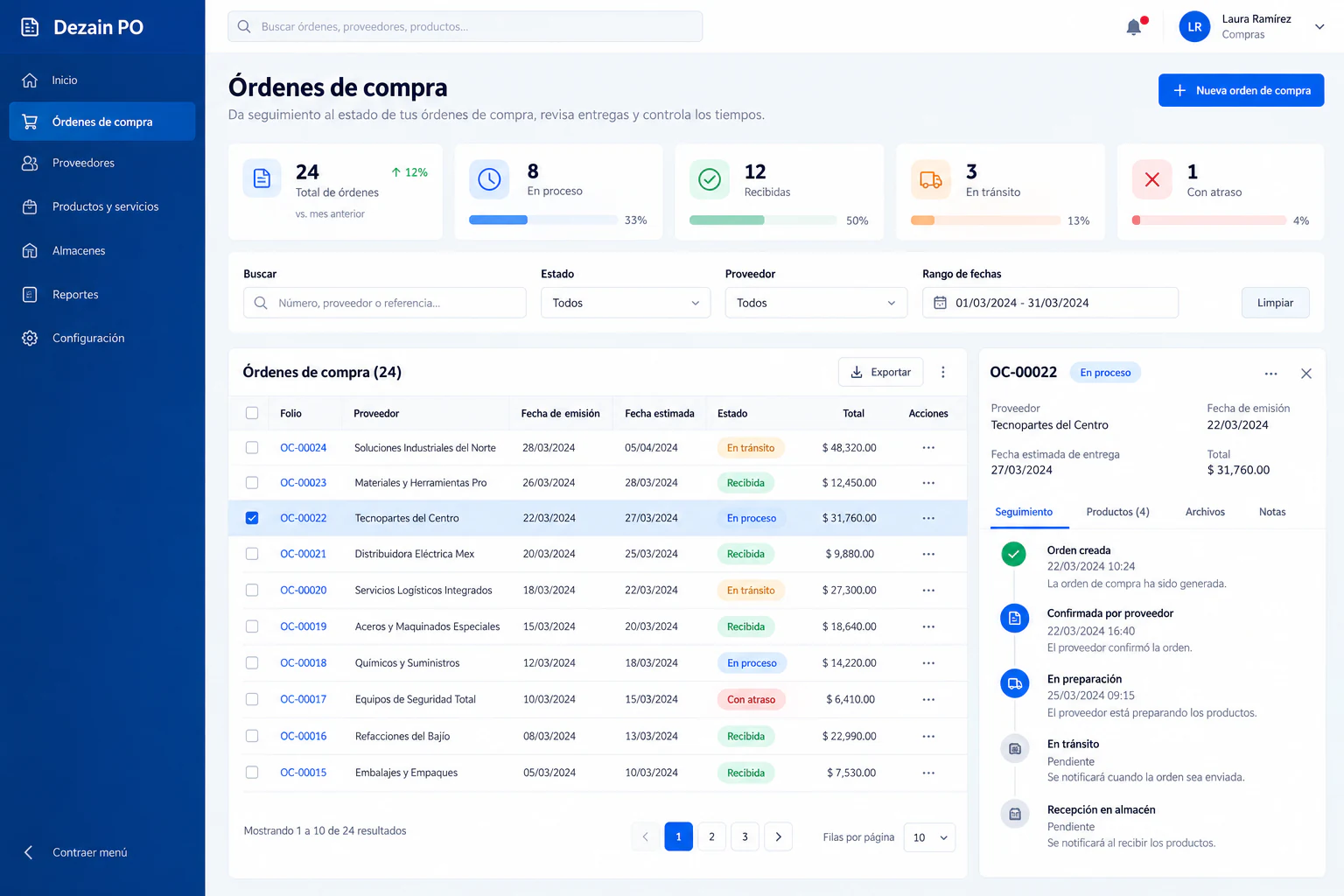
Task: Open the date range picker field
Action: (1050, 303)
